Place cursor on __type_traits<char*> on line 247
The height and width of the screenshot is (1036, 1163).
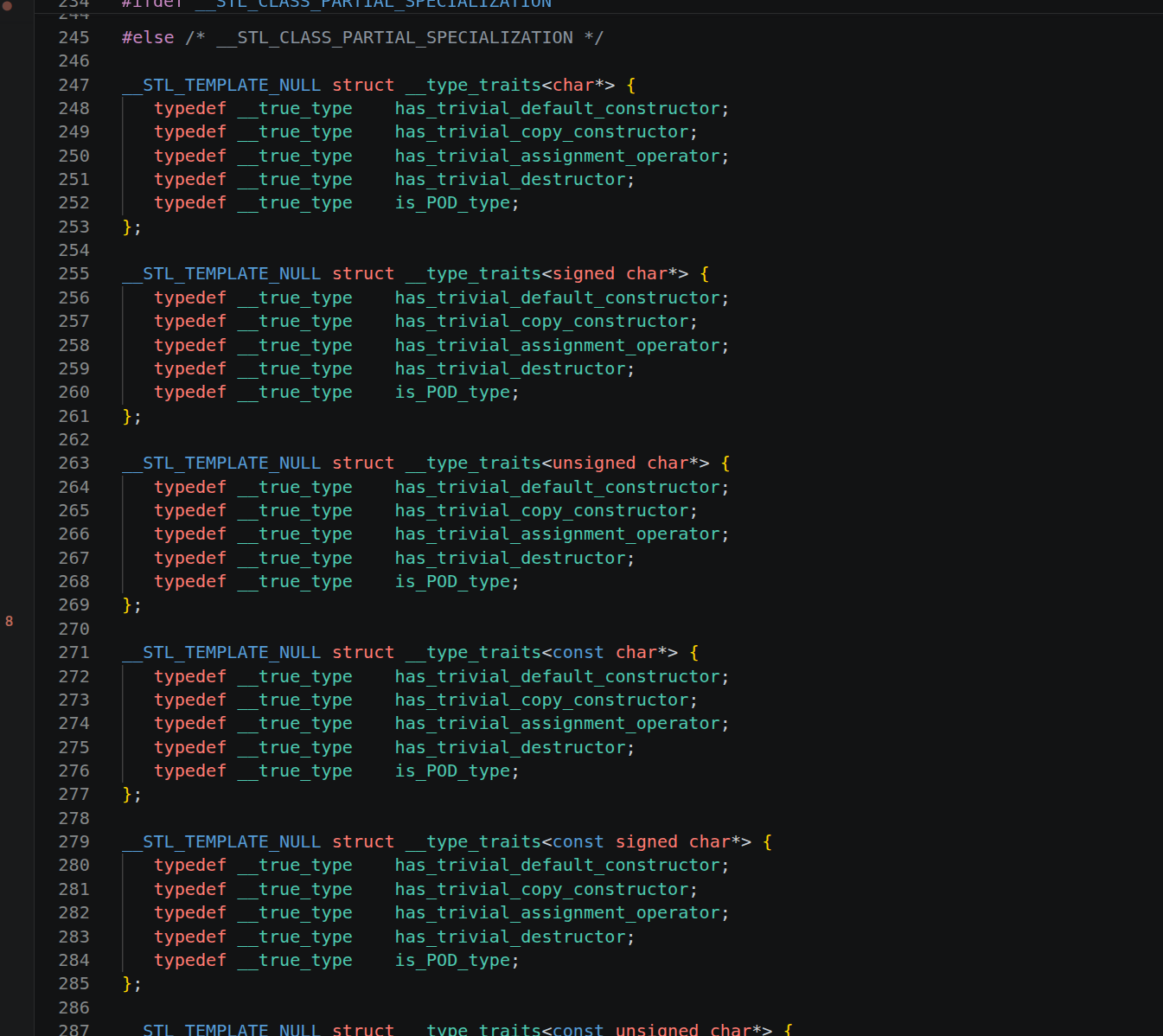tap(510, 85)
